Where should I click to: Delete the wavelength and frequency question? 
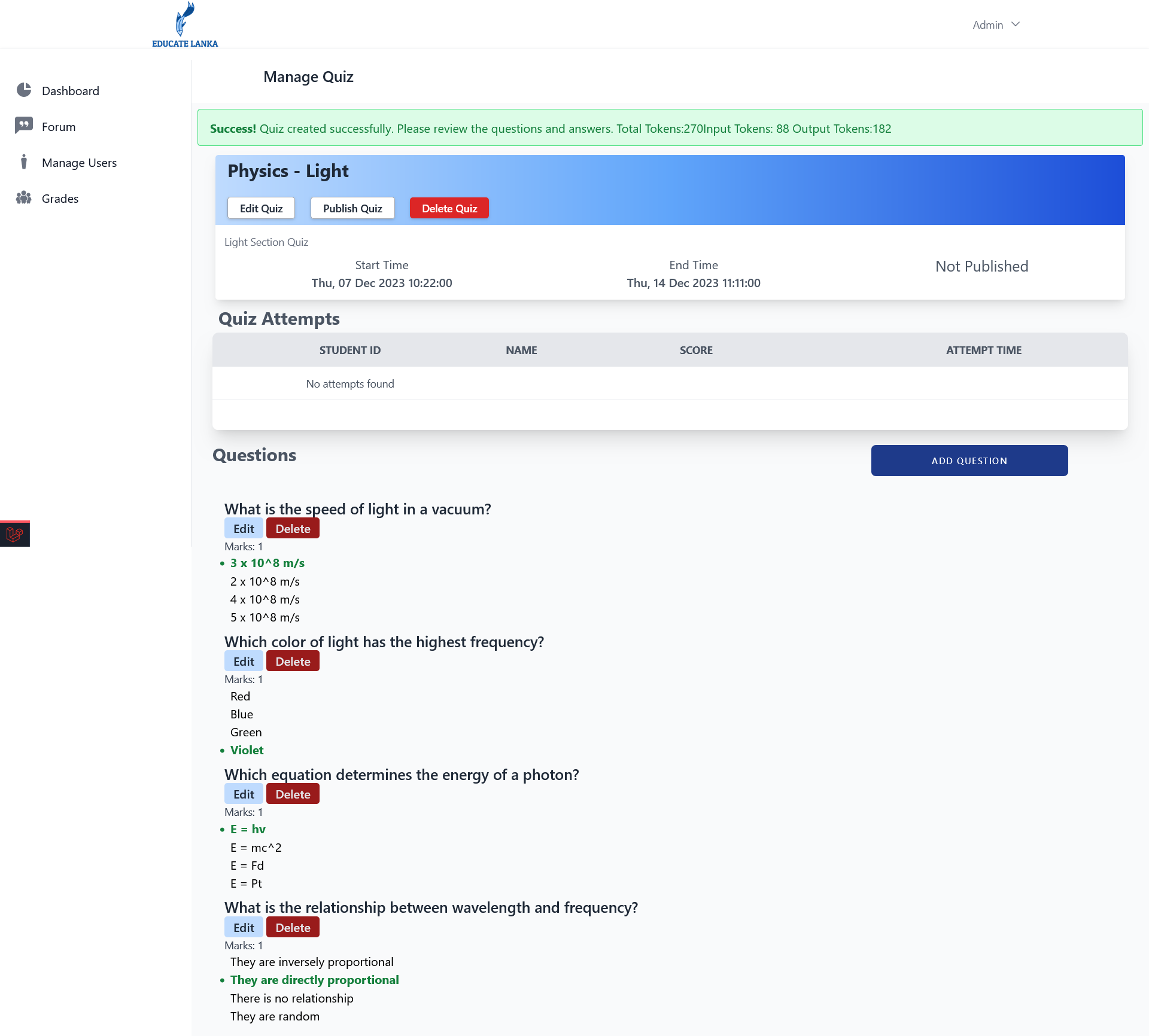click(x=293, y=928)
